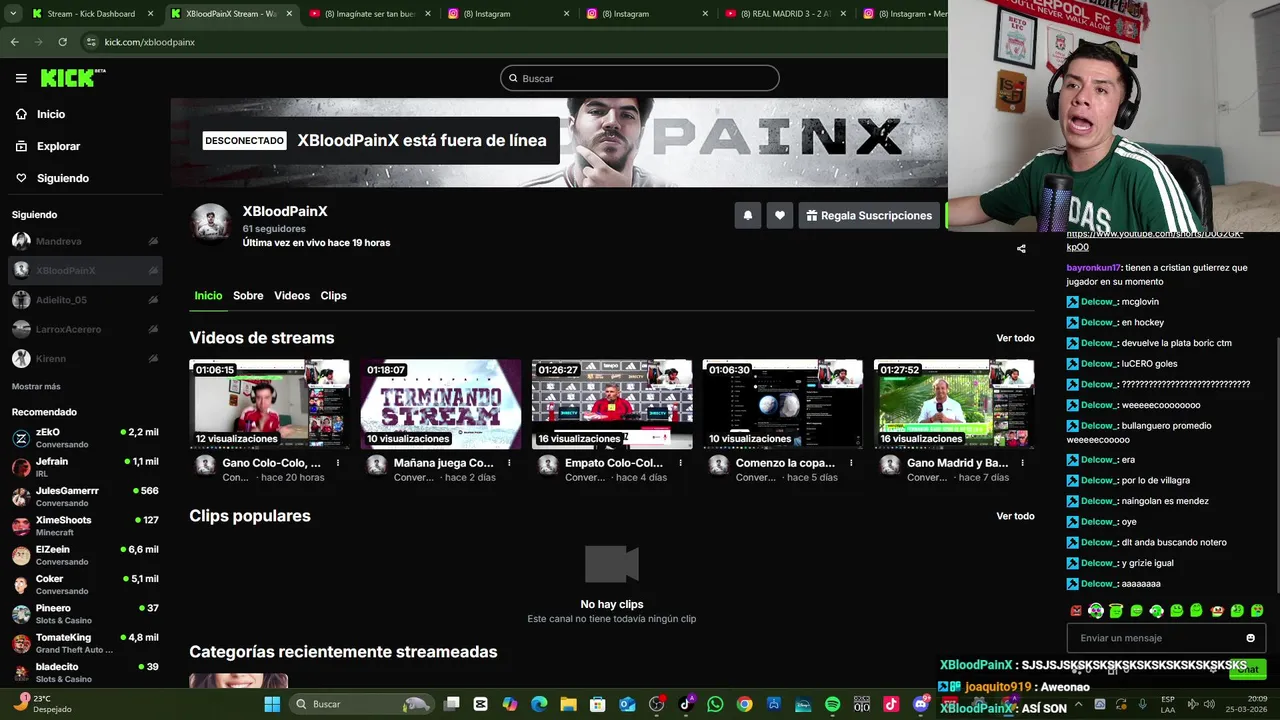
Task: Open CapCut from the taskbar
Action: tap(480, 704)
